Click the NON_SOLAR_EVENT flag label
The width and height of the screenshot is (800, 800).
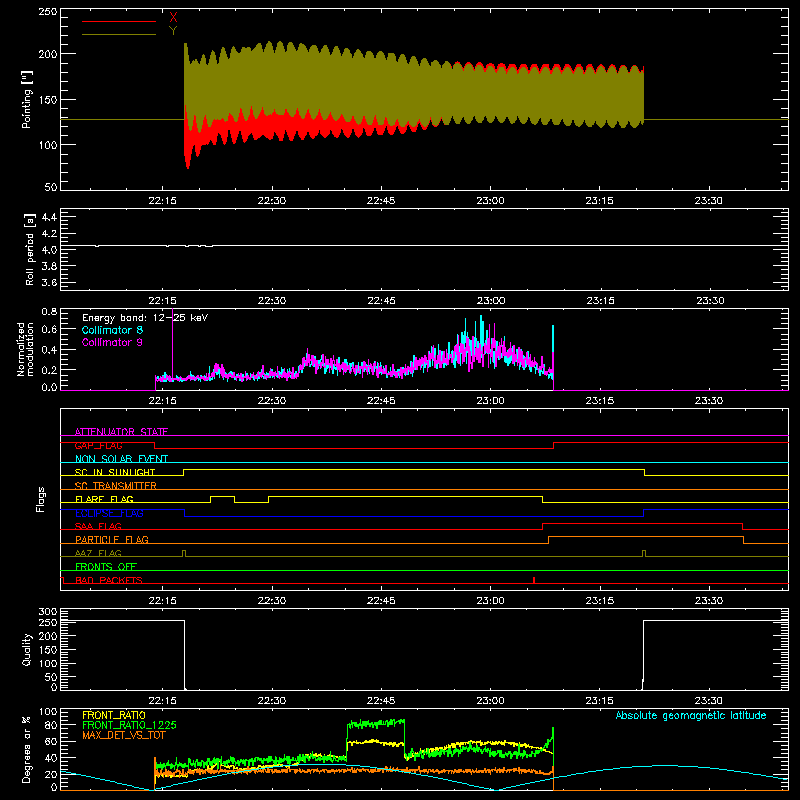[x=121, y=459]
